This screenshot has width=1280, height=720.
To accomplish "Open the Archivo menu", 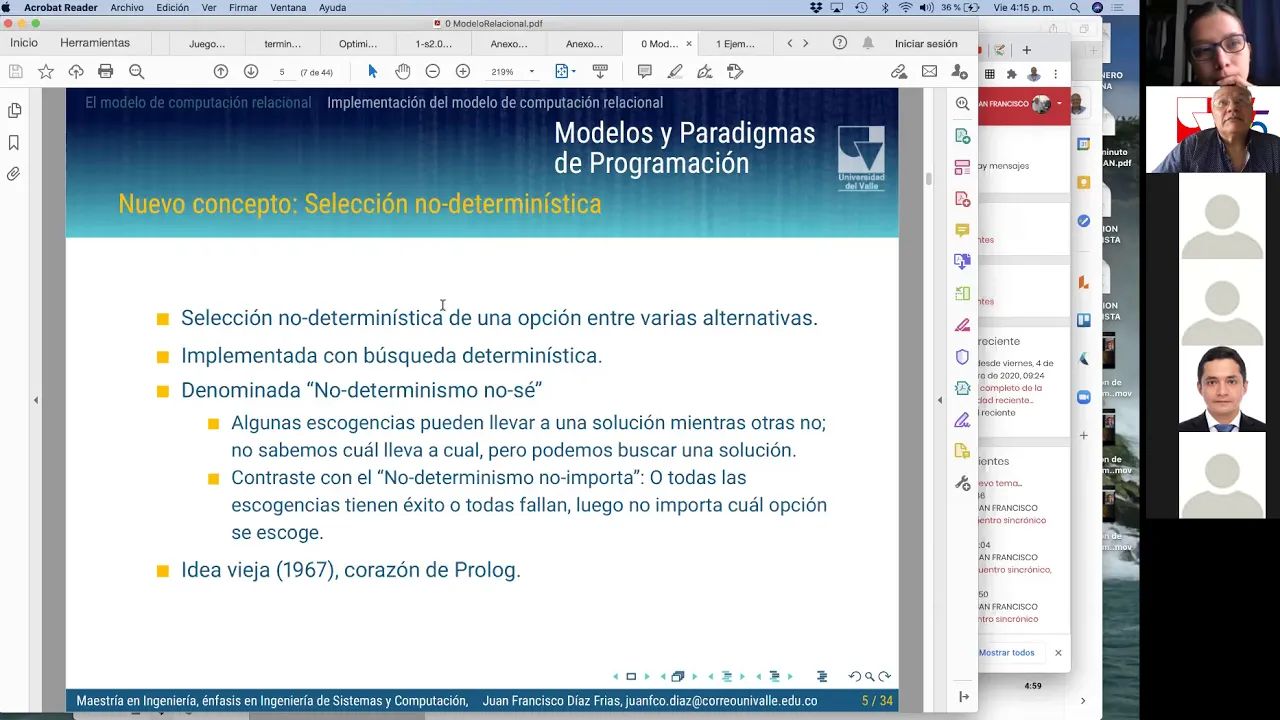I will 127,8.
